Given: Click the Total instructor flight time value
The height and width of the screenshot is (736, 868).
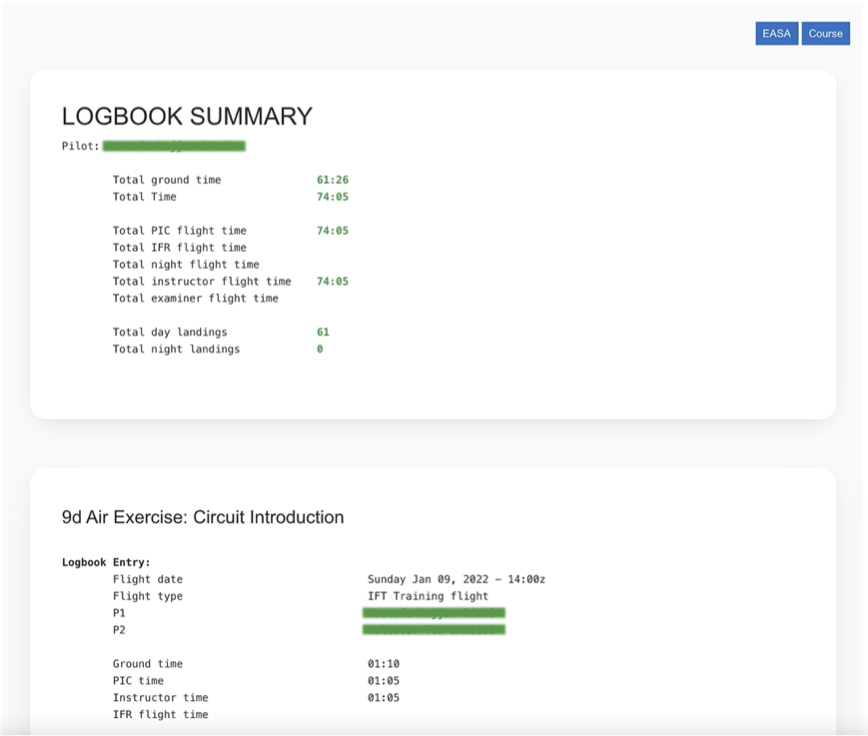Looking at the screenshot, I should coord(333,282).
